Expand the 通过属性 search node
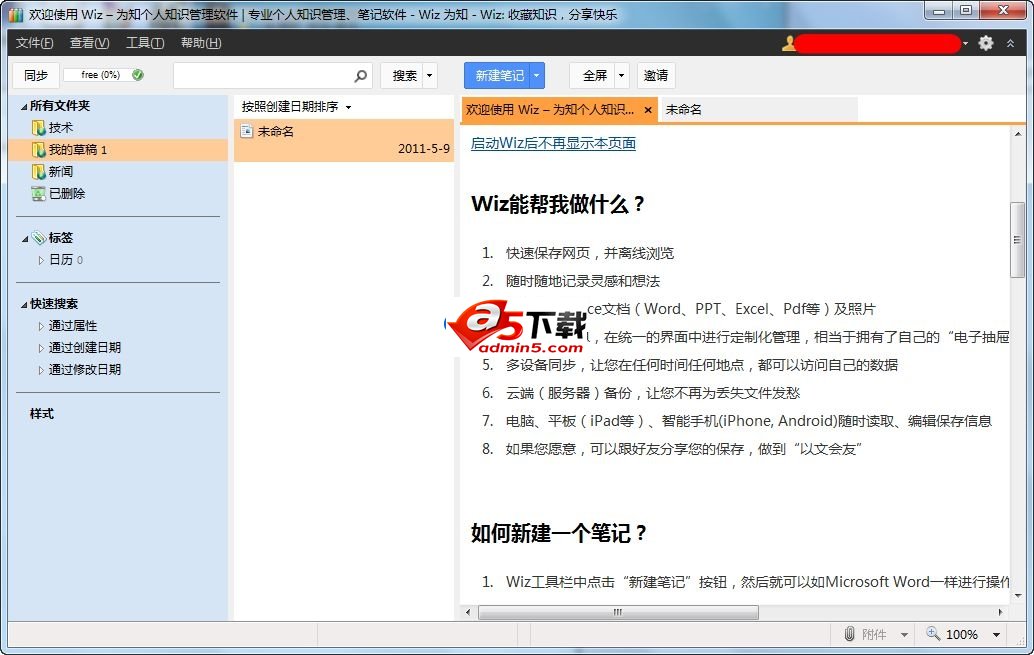The width and height of the screenshot is (1034, 655). [41, 327]
